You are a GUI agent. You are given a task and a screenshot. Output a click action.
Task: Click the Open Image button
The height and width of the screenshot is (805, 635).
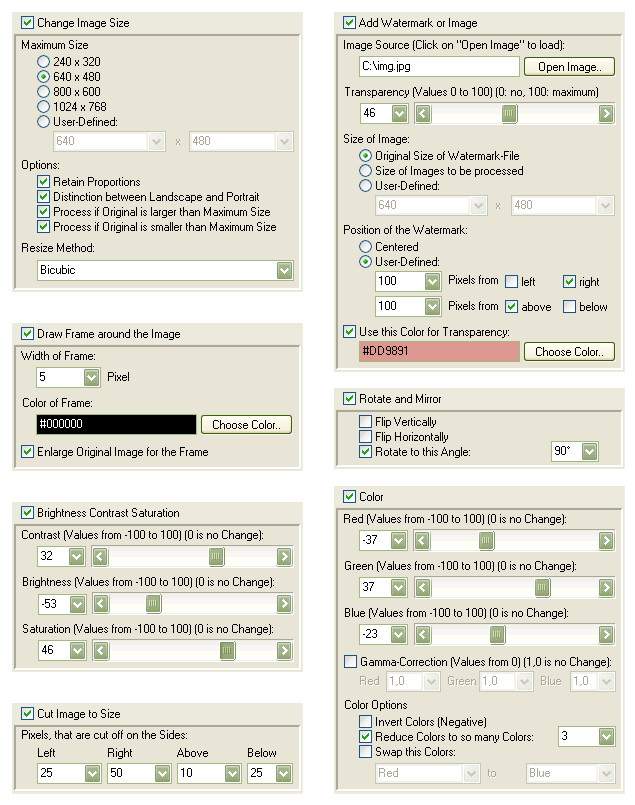[x=569, y=67]
